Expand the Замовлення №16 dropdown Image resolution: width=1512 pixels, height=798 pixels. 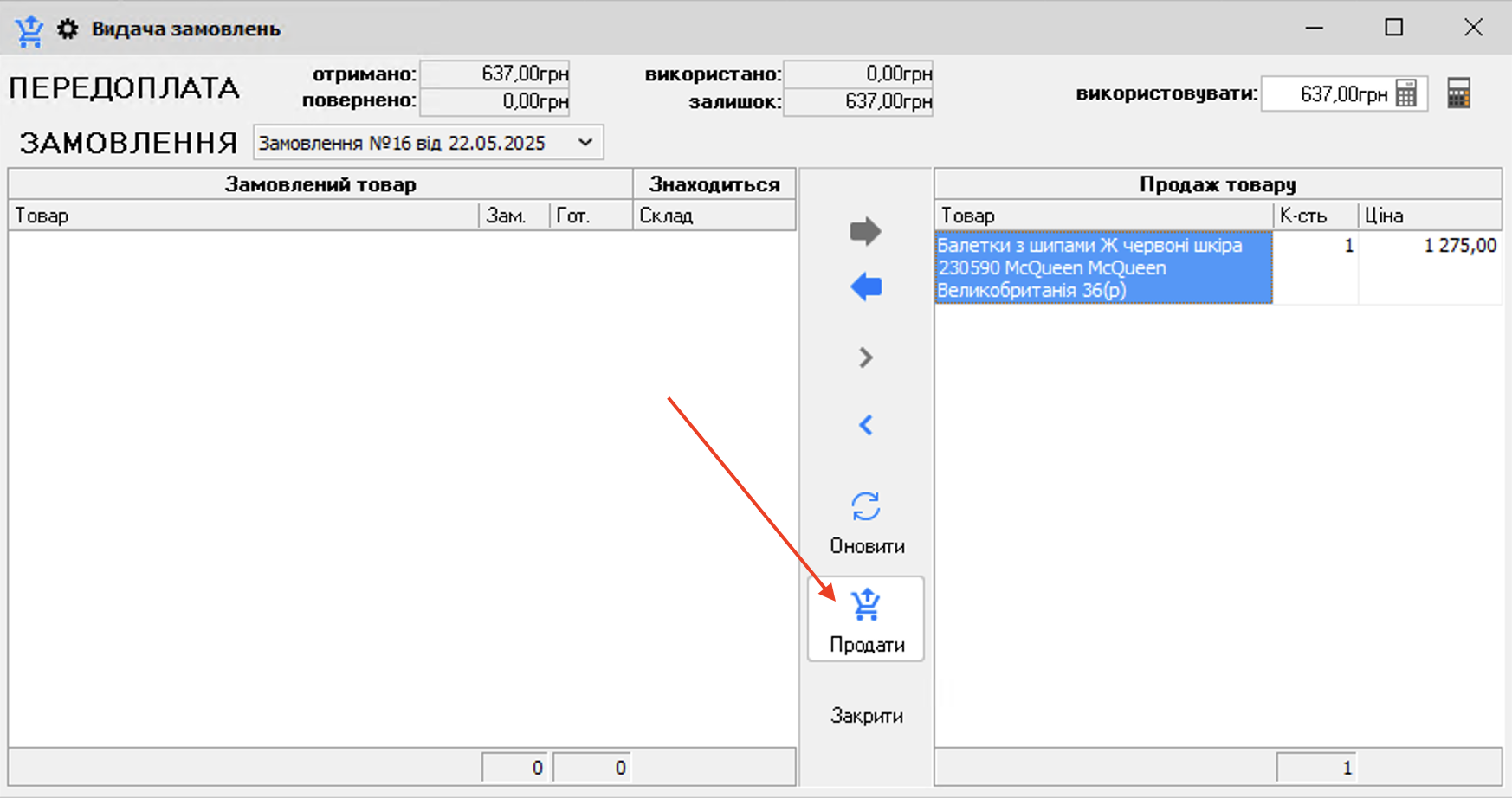(x=585, y=143)
